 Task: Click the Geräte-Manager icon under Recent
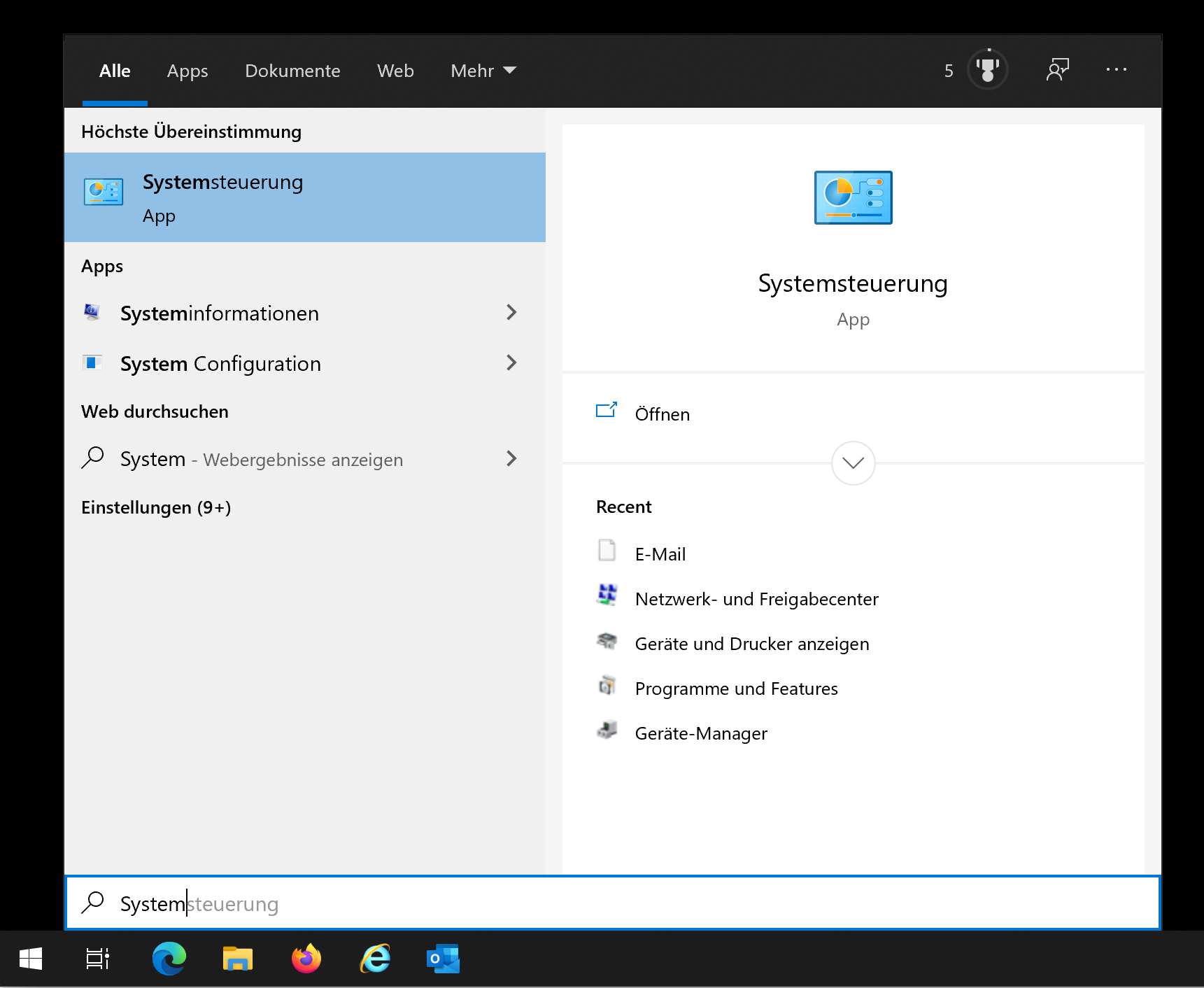click(608, 732)
